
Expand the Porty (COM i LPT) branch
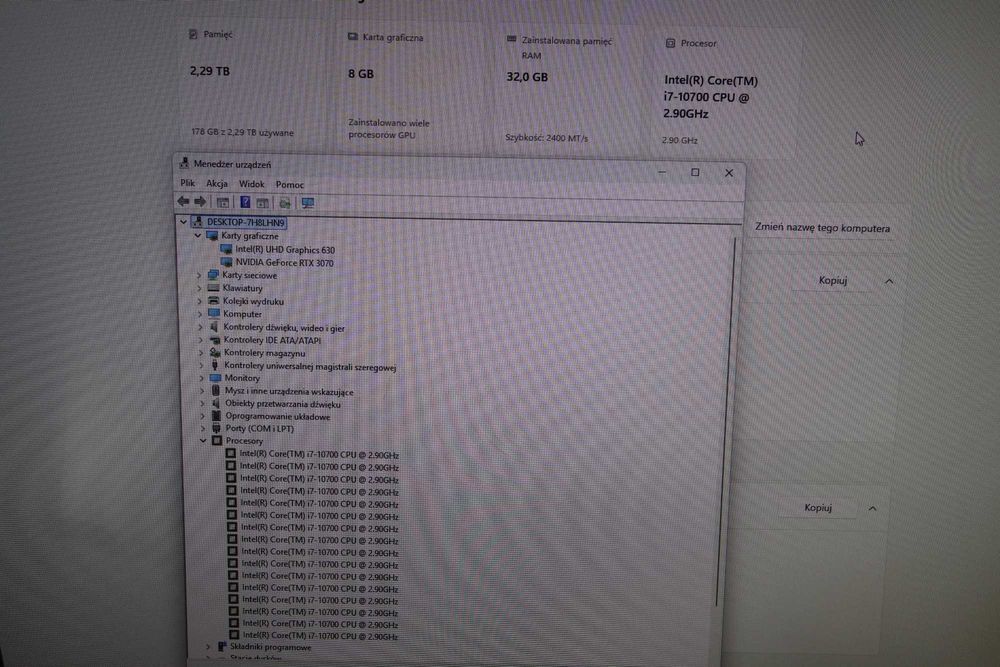click(203, 428)
